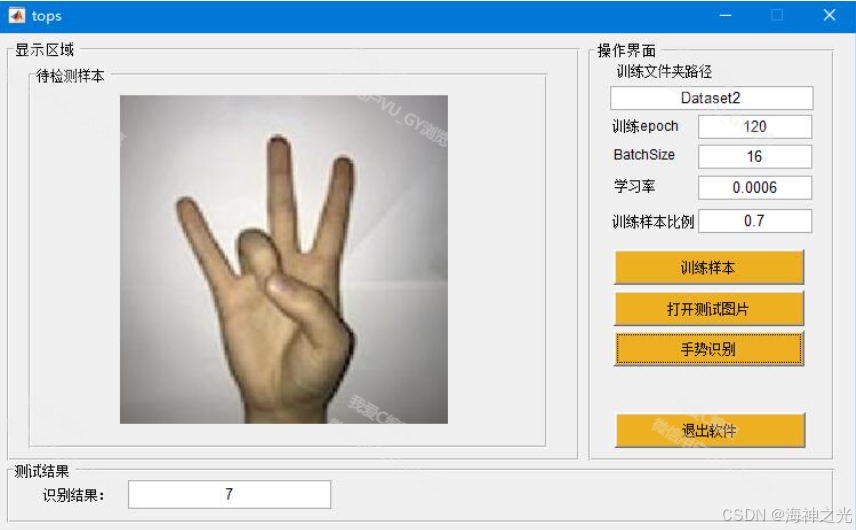Run gesture recognition with 手势识别
The image size is (856, 530).
[x=709, y=349]
